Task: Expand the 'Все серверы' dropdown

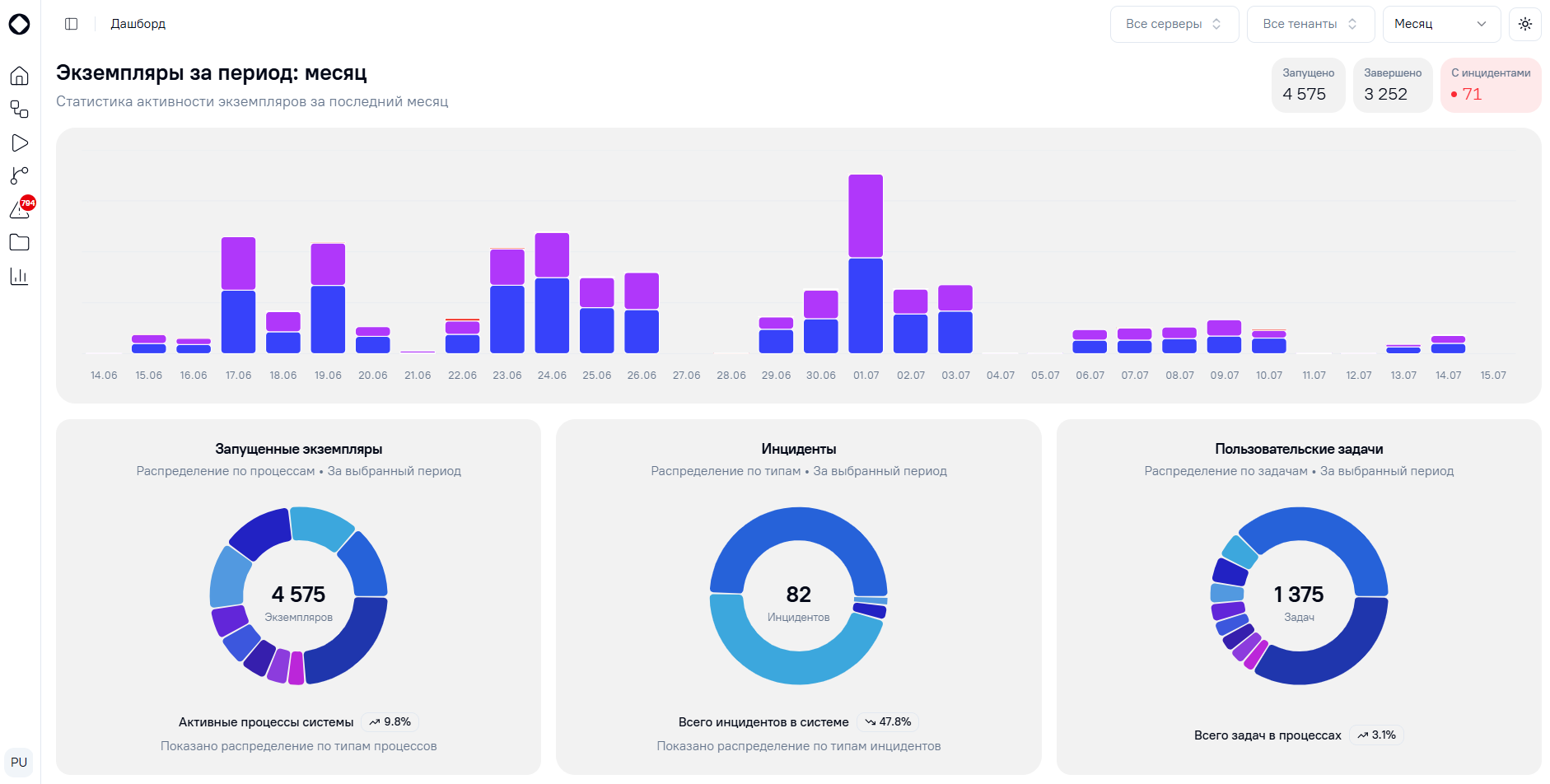Action: coord(1174,24)
